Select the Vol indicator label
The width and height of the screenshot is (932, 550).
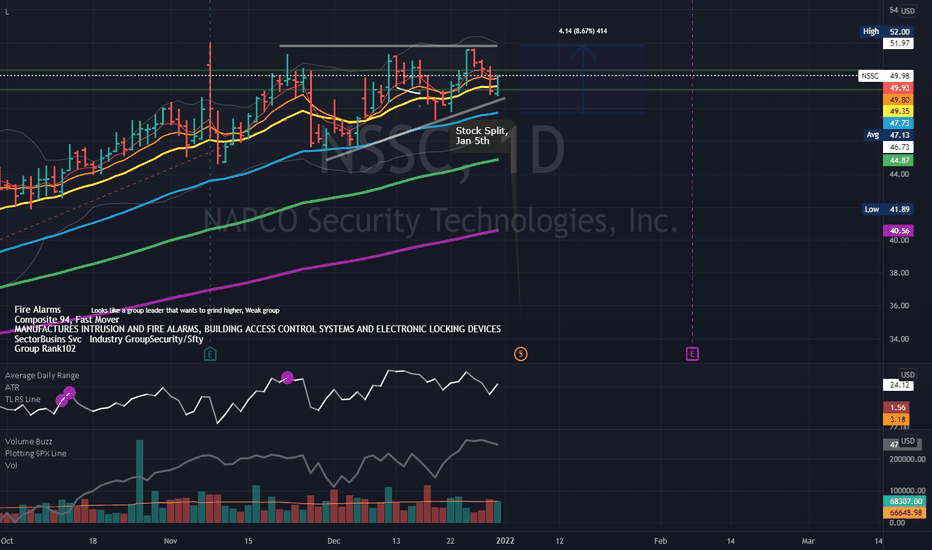[11, 465]
